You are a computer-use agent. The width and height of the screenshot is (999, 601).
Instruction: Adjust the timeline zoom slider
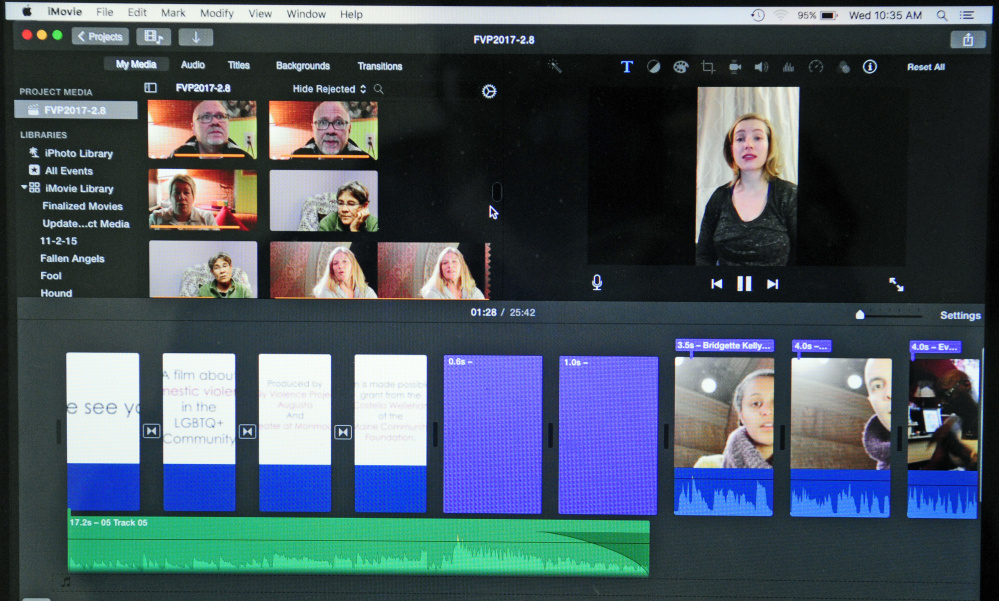pos(860,315)
